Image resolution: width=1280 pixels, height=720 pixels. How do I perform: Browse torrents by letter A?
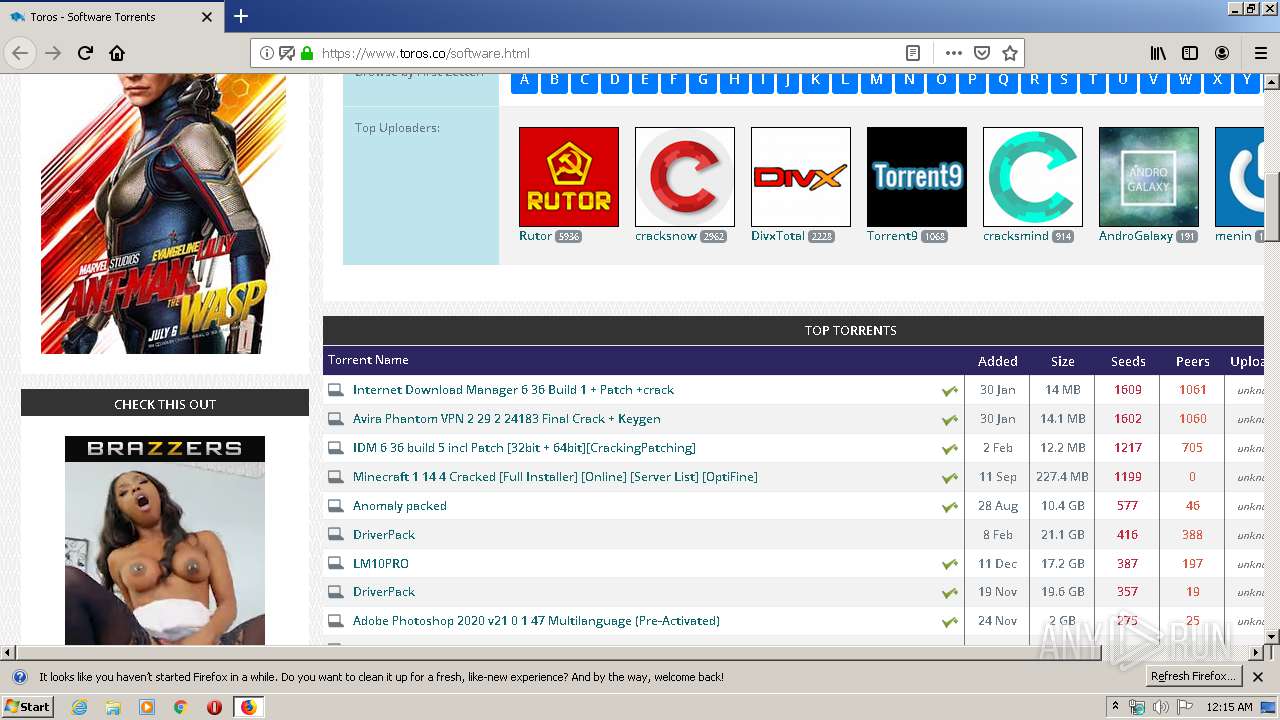[x=524, y=80]
